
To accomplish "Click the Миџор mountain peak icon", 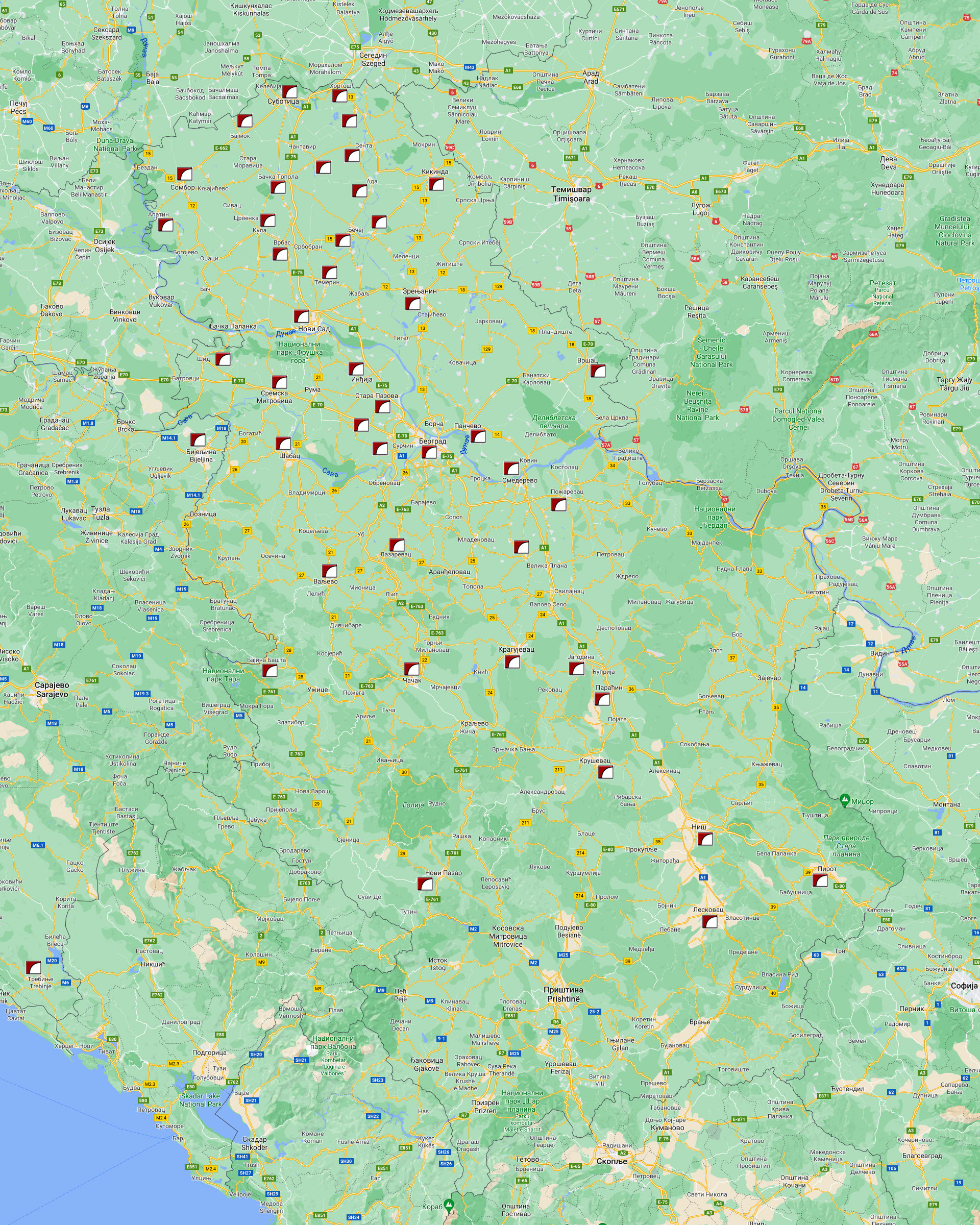I will tap(845, 800).
